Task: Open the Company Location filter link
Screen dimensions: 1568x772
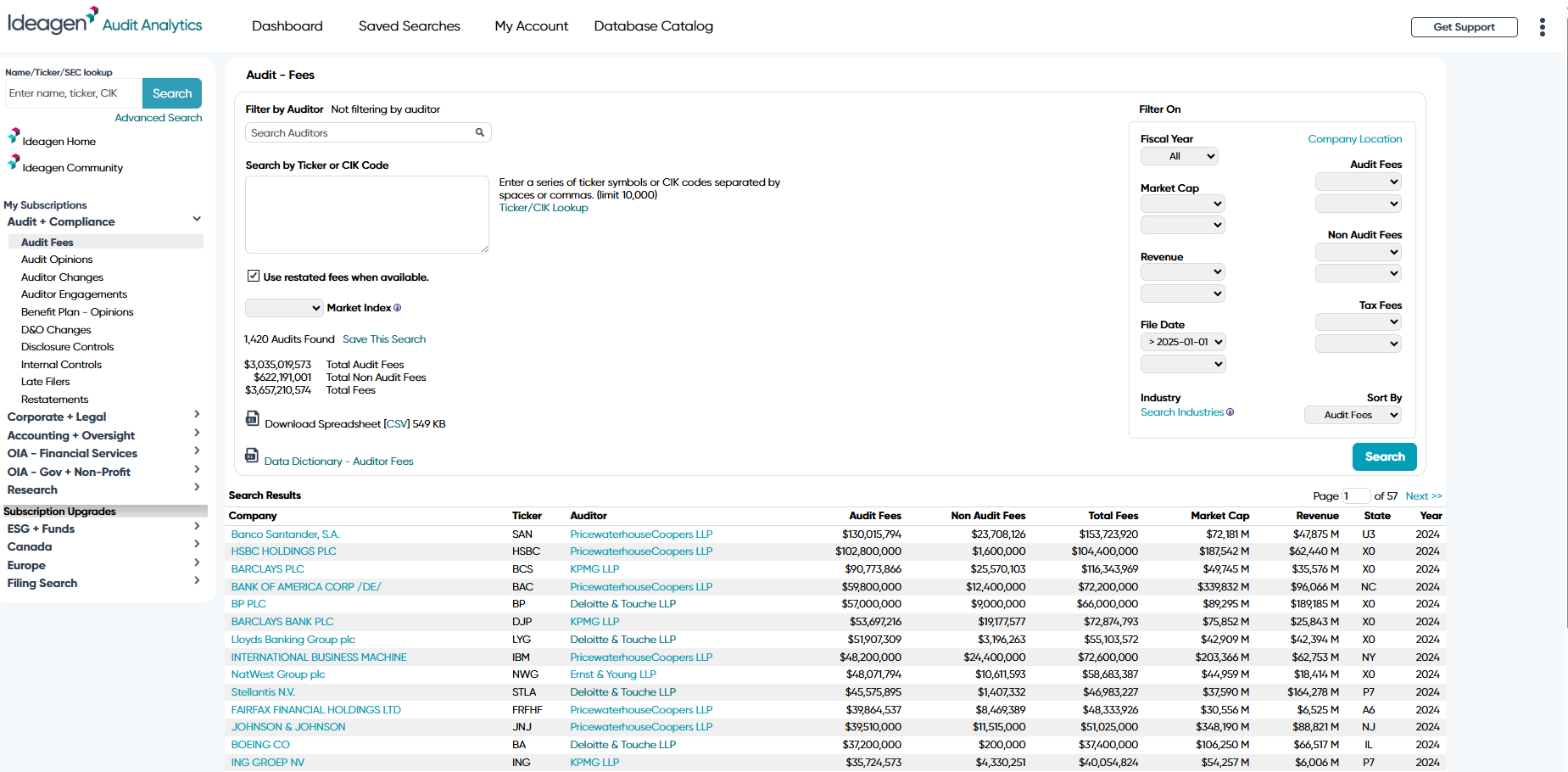Action: point(1355,139)
